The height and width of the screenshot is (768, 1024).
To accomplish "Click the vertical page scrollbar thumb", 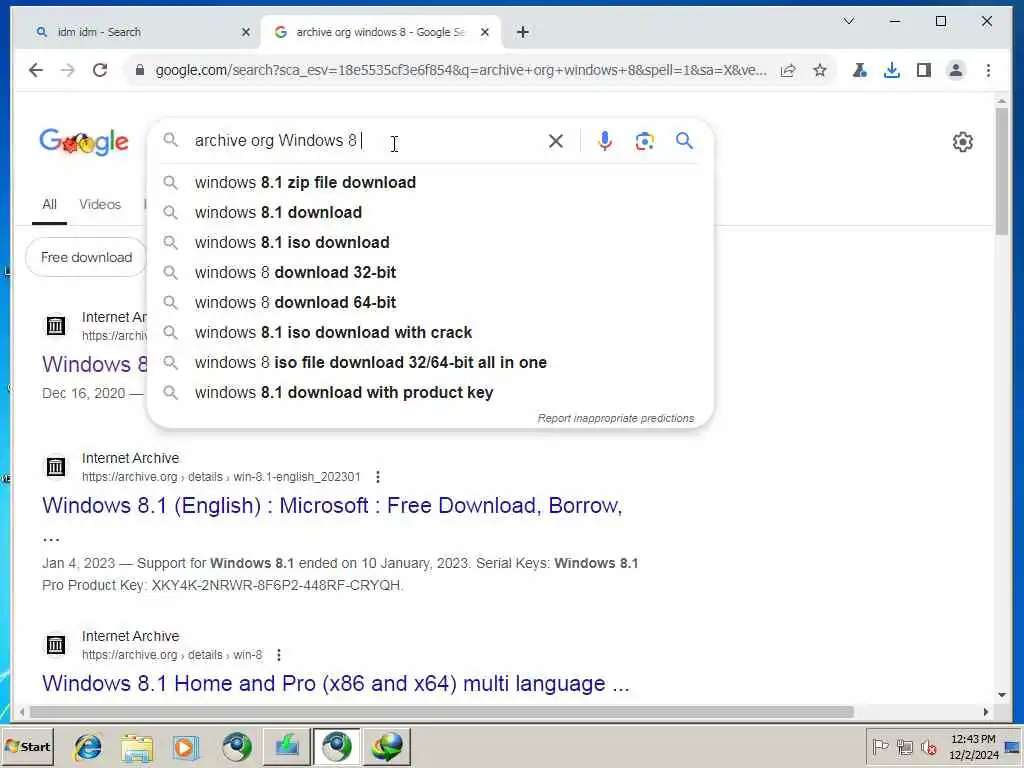I will (x=1002, y=171).
